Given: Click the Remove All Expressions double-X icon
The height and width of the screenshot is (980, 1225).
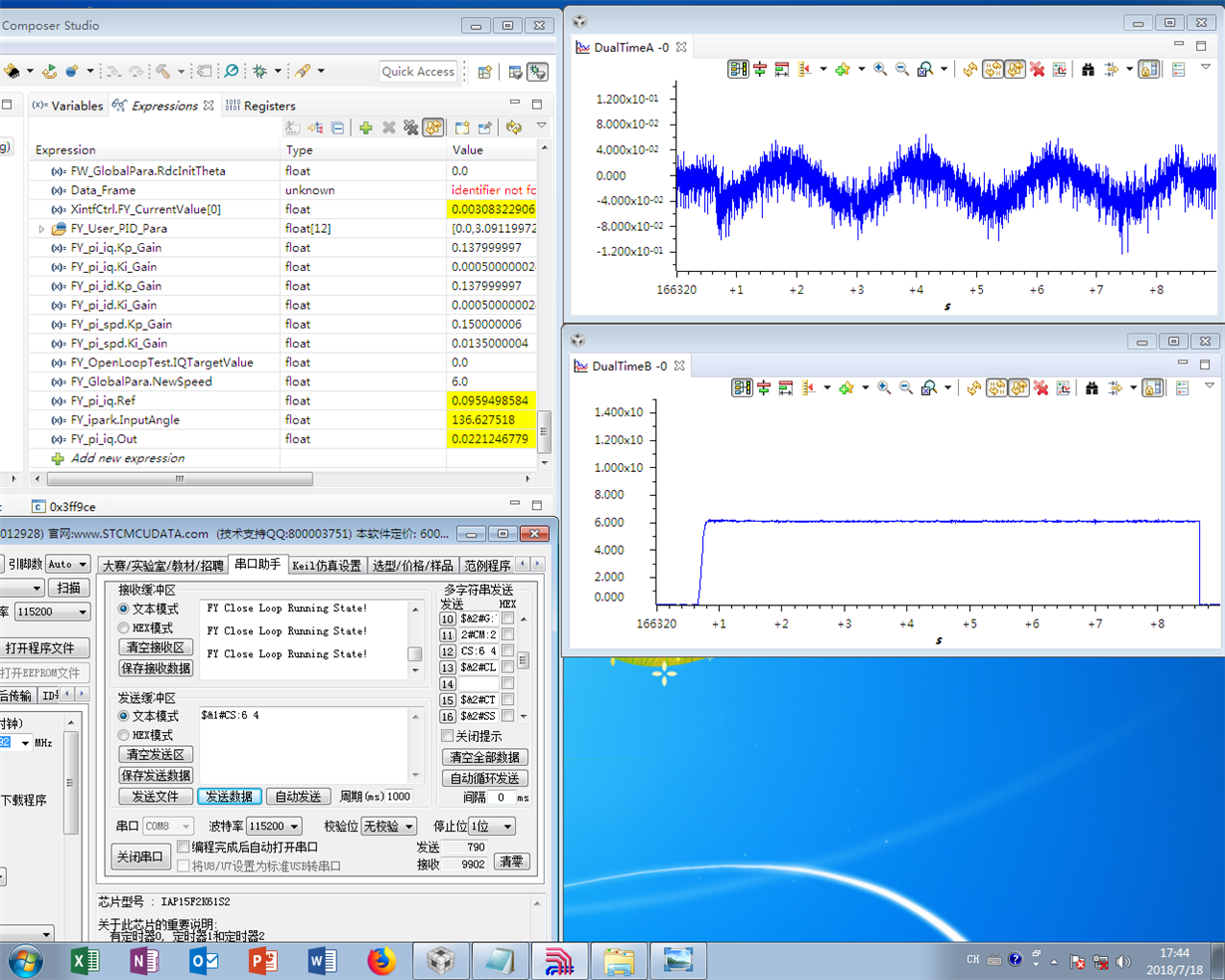Looking at the screenshot, I should pos(410,127).
